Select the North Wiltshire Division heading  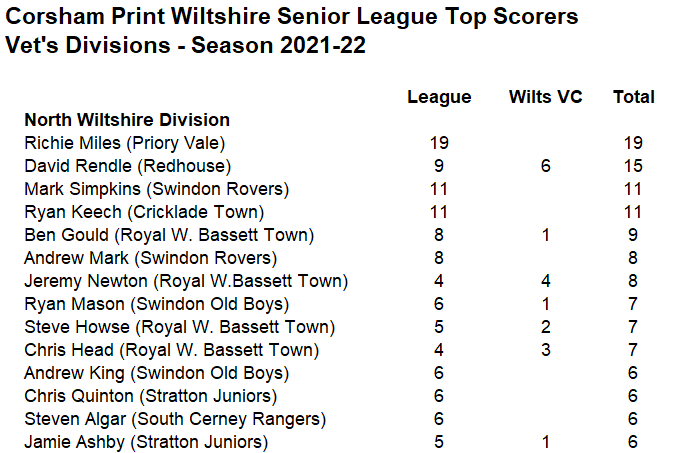coord(127,120)
